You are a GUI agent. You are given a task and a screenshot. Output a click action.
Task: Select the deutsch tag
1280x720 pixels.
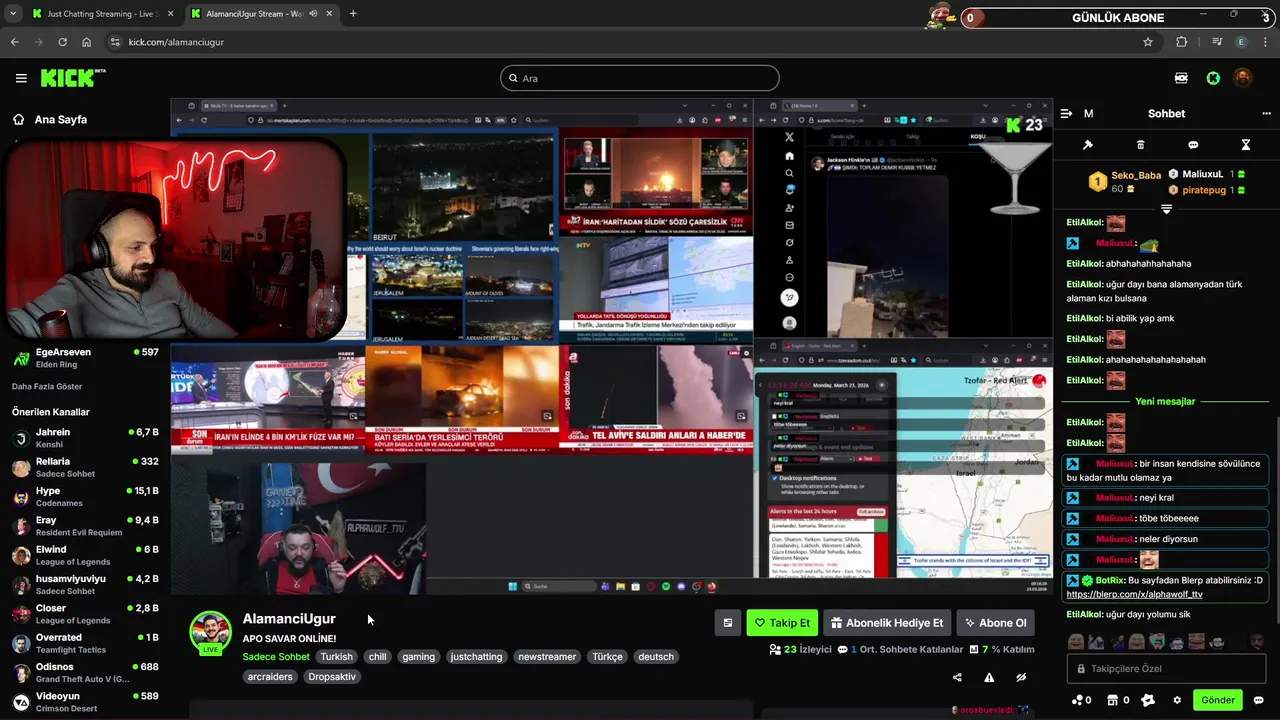(x=656, y=657)
